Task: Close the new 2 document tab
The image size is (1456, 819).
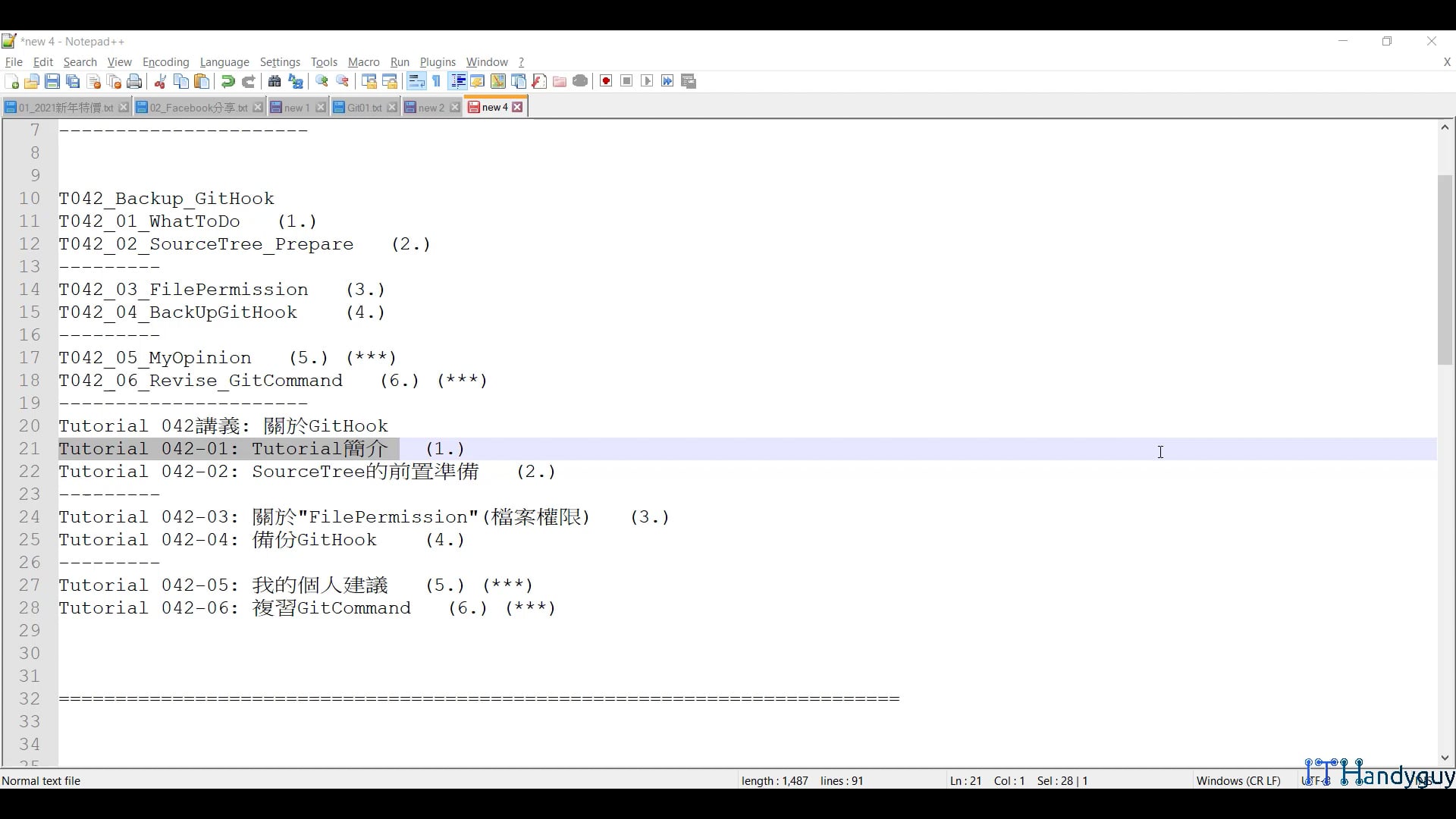Action: click(454, 107)
